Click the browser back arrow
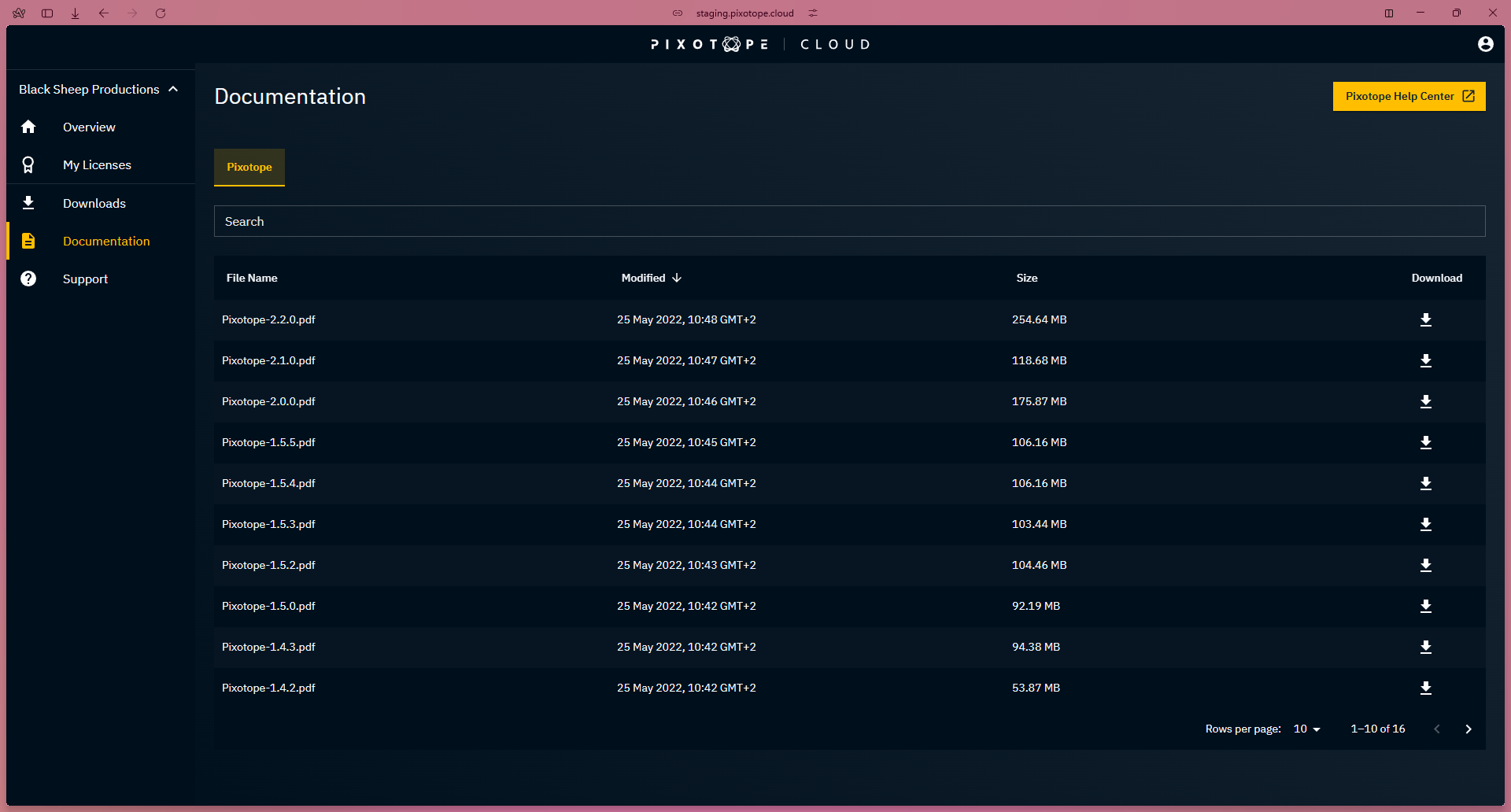The height and width of the screenshot is (812, 1511). click(104, 13)
